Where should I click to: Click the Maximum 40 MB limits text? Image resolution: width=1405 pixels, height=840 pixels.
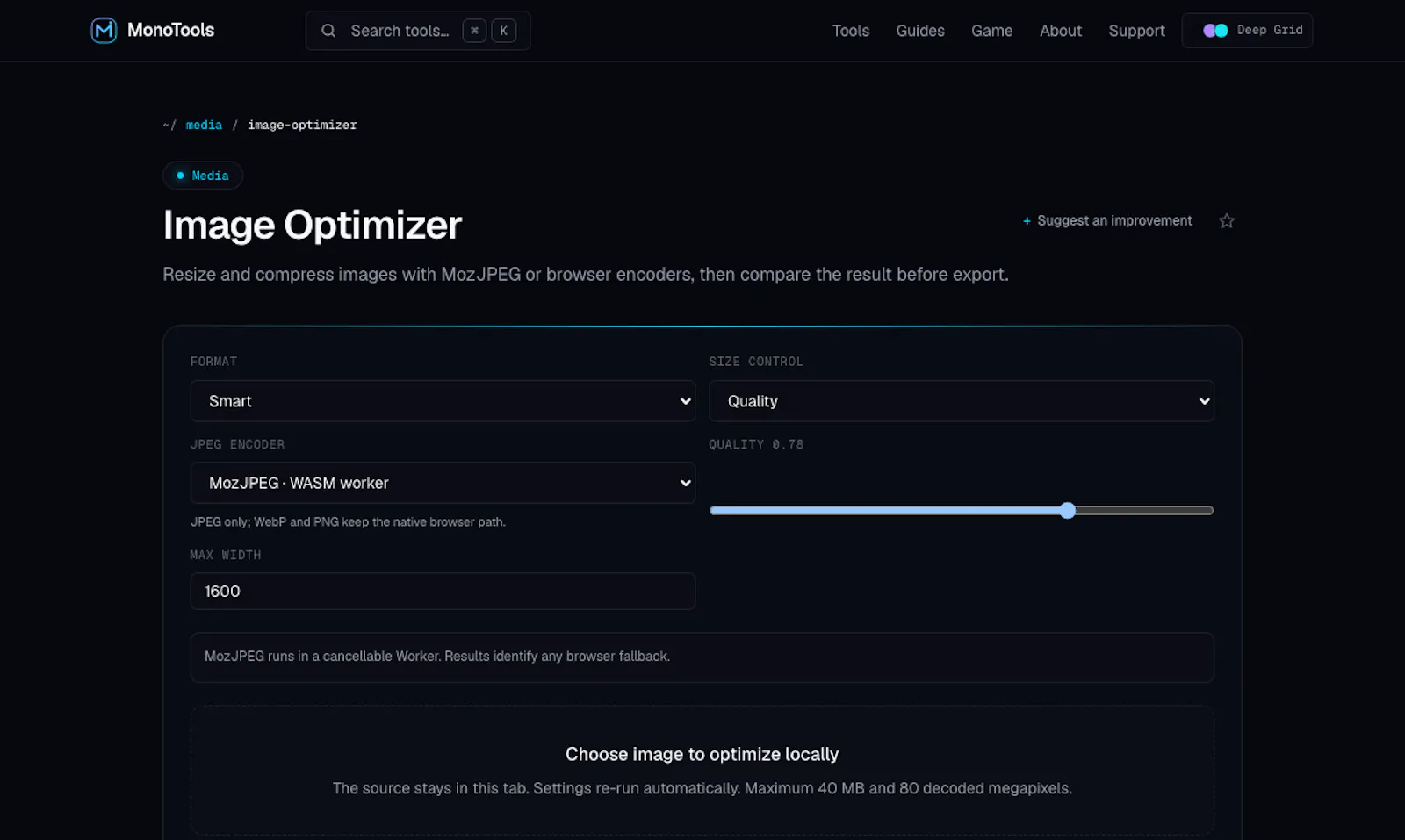pos(908,789)
